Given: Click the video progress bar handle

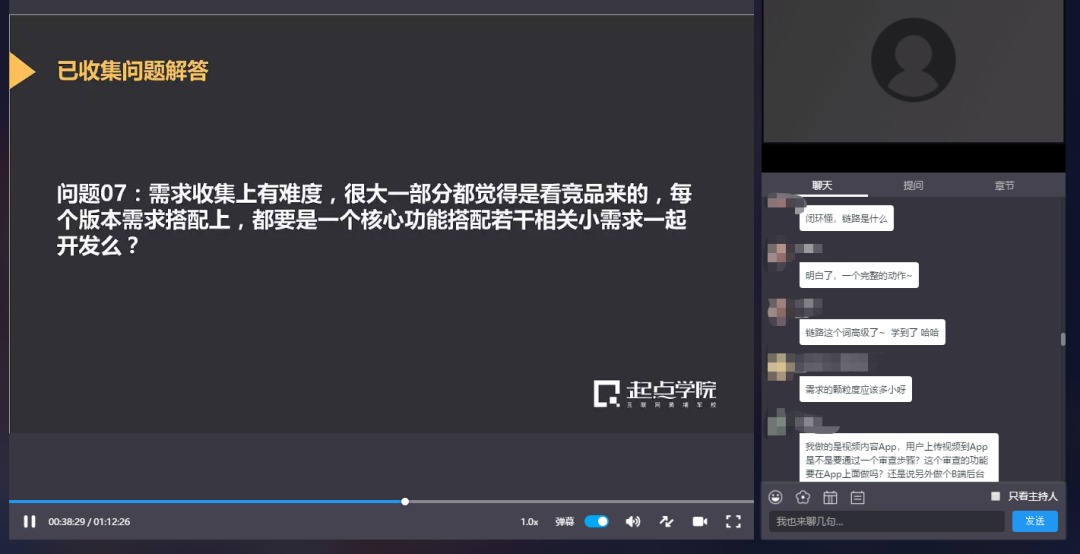Looking at the screenshot, I should pyautogui.click(x=405, y=502).
